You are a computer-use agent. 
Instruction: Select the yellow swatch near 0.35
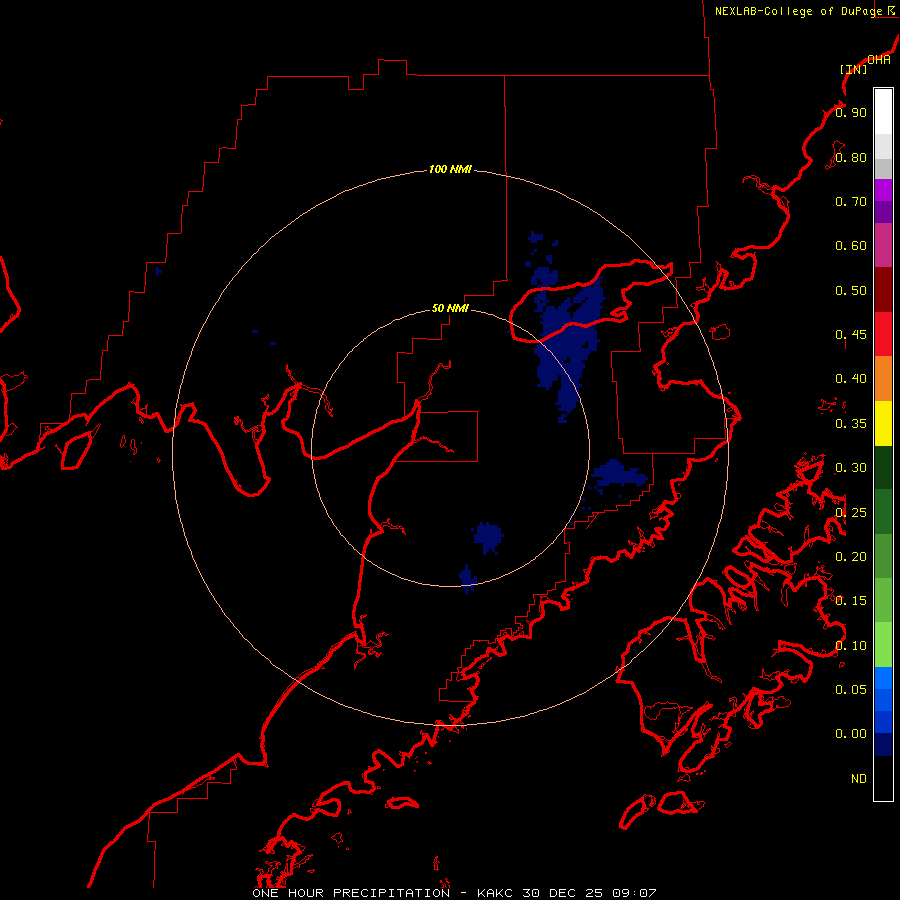tap(883, 423)
